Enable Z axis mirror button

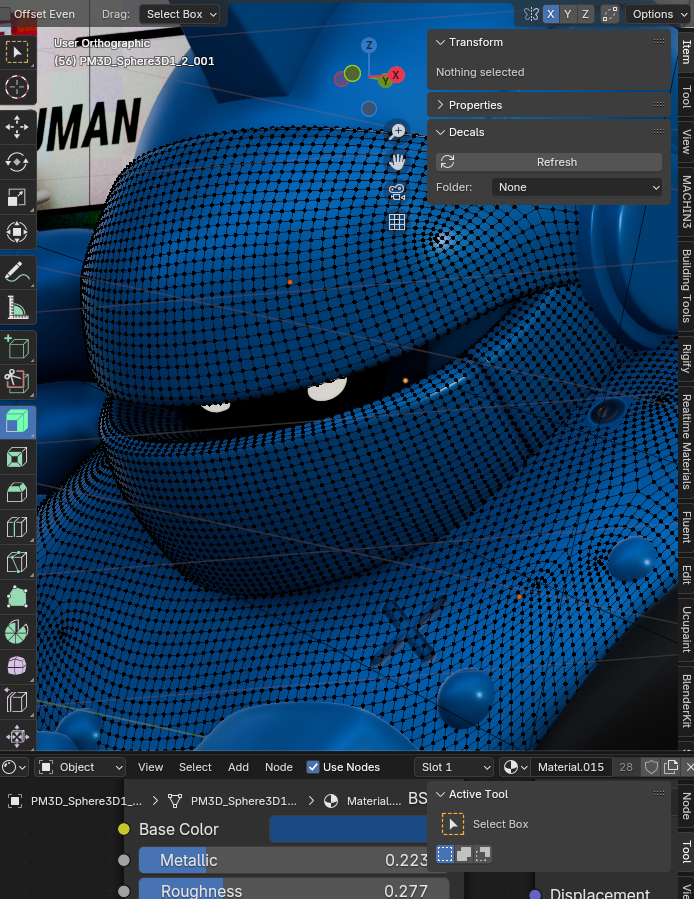point(585,14)
